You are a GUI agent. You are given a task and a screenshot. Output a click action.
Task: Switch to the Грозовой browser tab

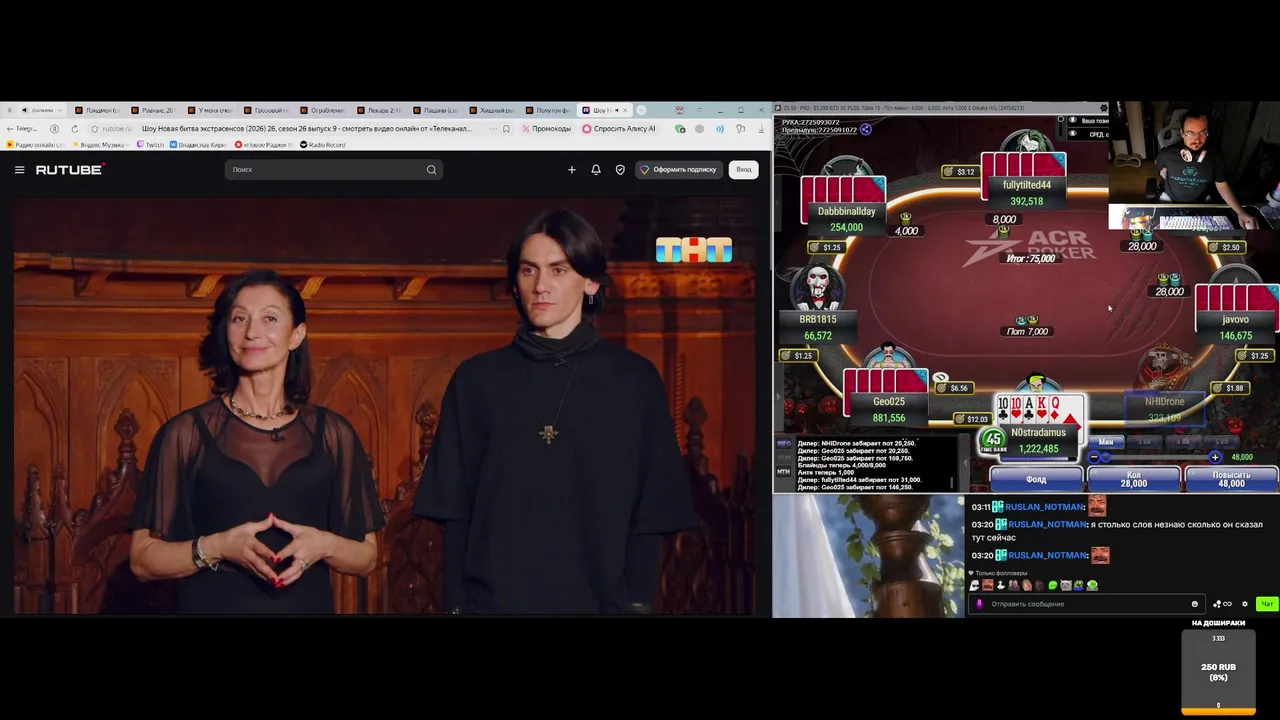(x=268, y=110)
